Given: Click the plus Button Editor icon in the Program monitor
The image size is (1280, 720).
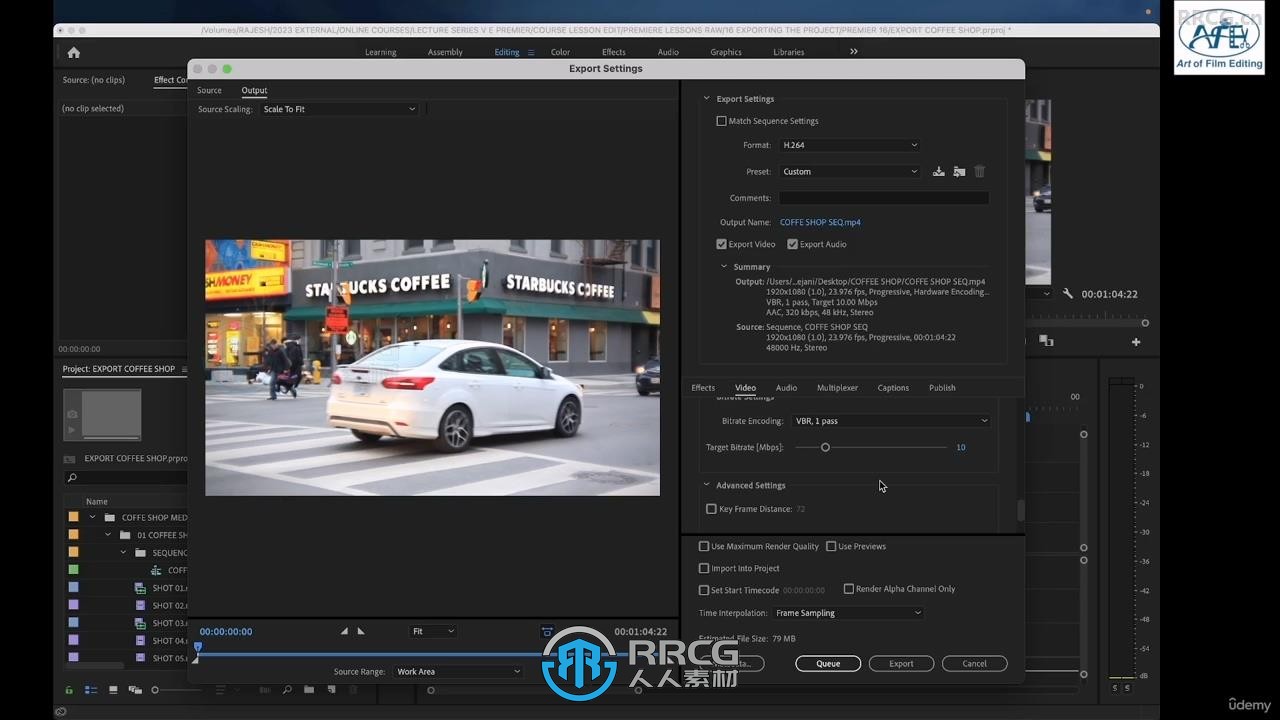Looking at the screenshot, I should pos(1136,342).
